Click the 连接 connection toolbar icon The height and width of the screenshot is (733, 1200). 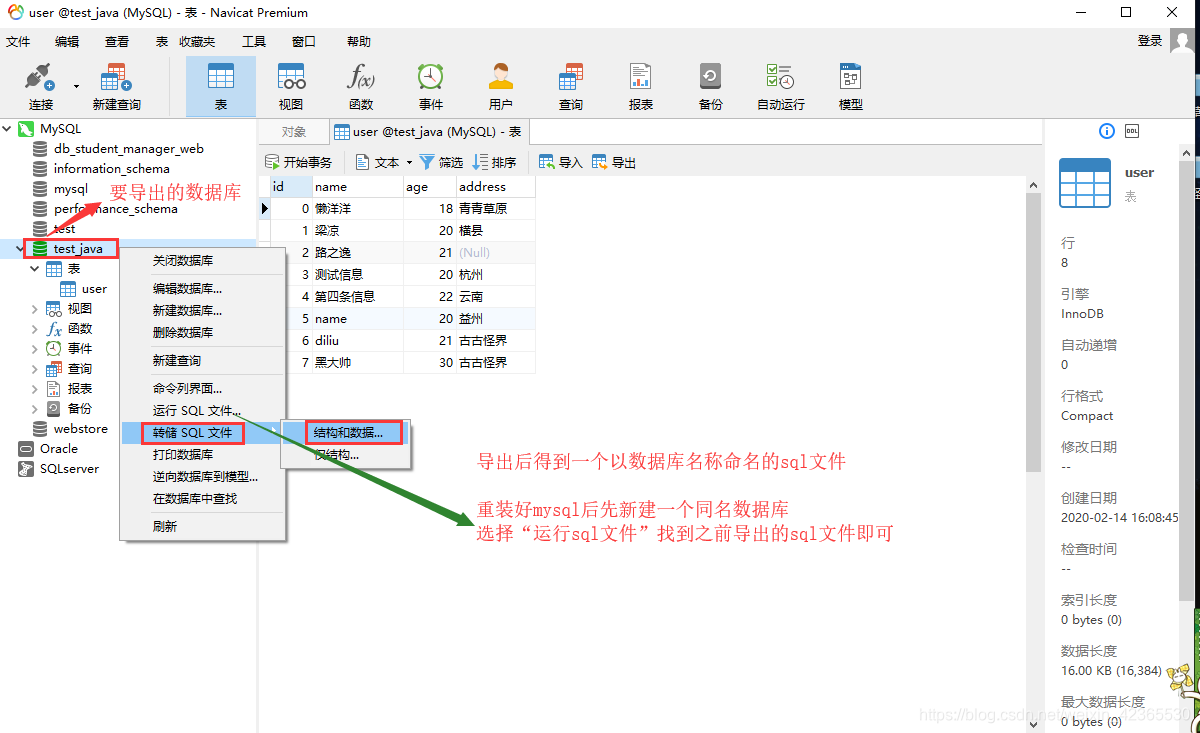(41, 87)
